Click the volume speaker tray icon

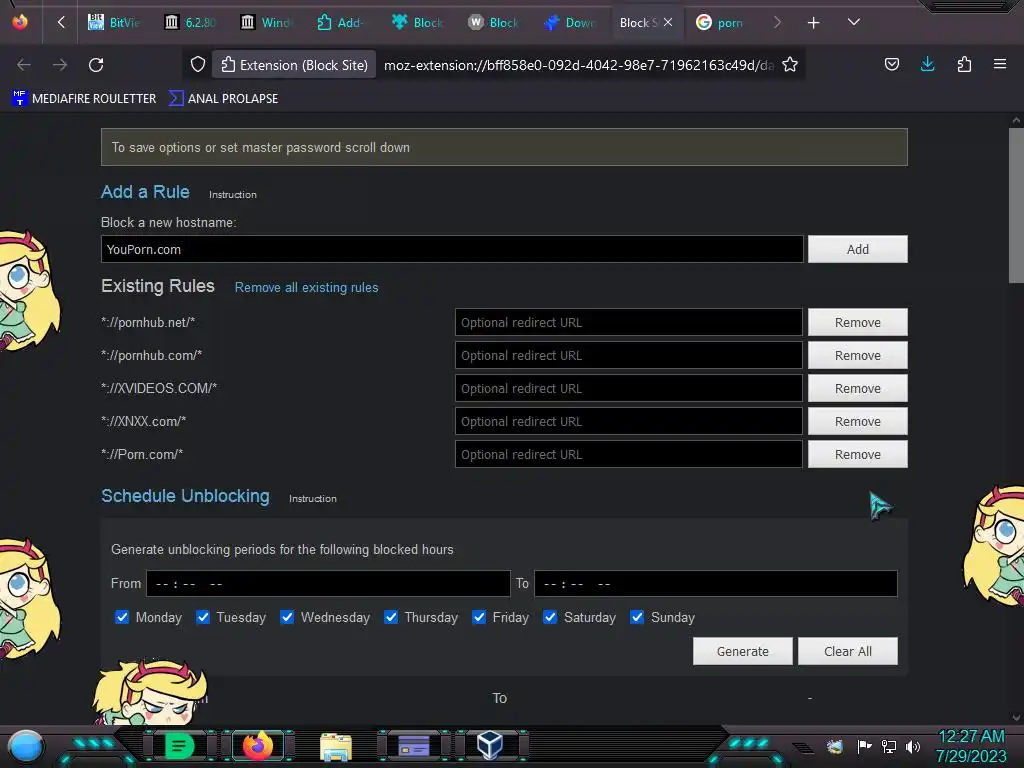(913, 746)
